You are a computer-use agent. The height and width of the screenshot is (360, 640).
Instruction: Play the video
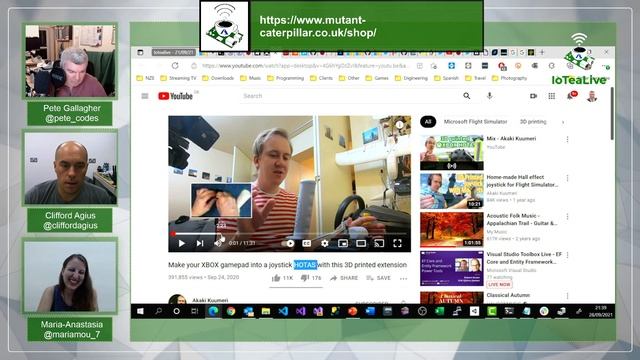point(182,243)
